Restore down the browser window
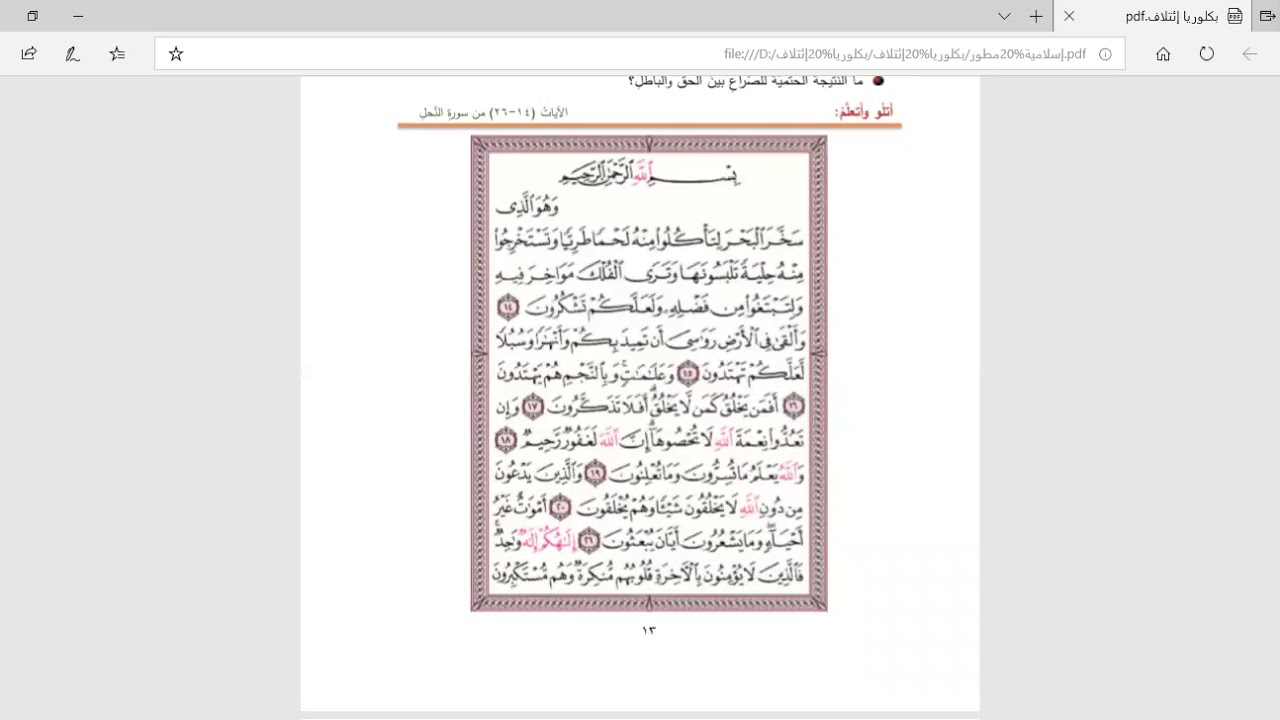Image resolution: width=1280 pixels, height=720 pixels. click(x=32, y=16)
